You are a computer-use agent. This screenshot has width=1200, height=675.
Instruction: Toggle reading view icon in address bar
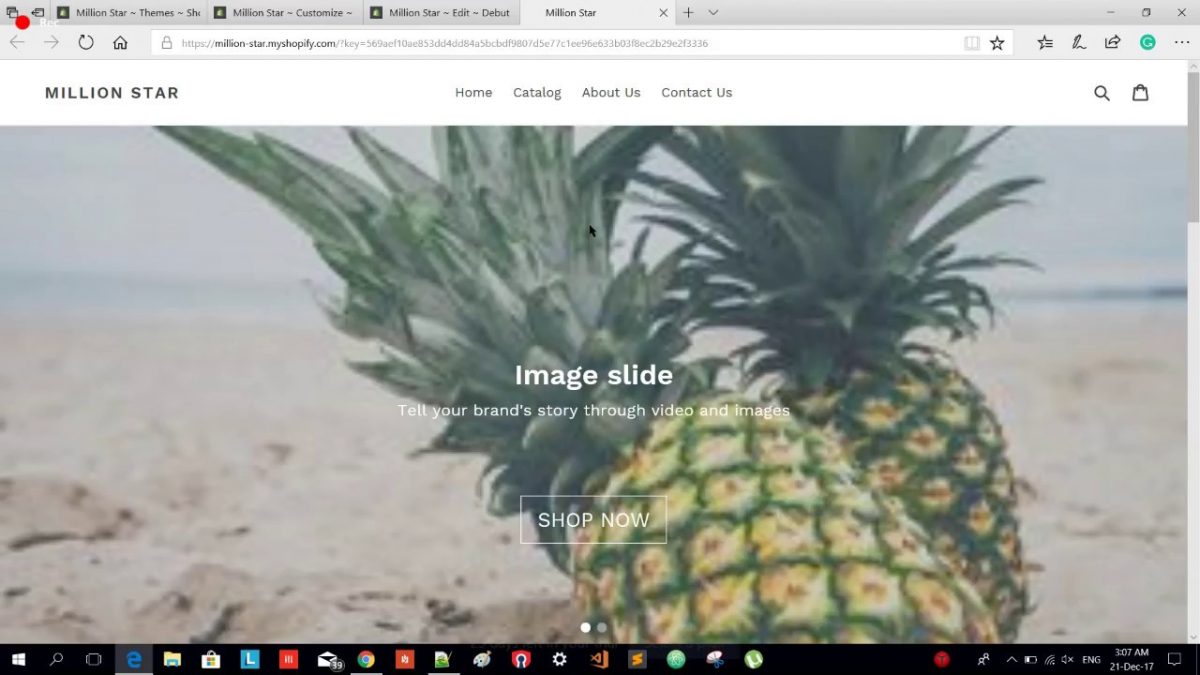click(x=971, y=43)
